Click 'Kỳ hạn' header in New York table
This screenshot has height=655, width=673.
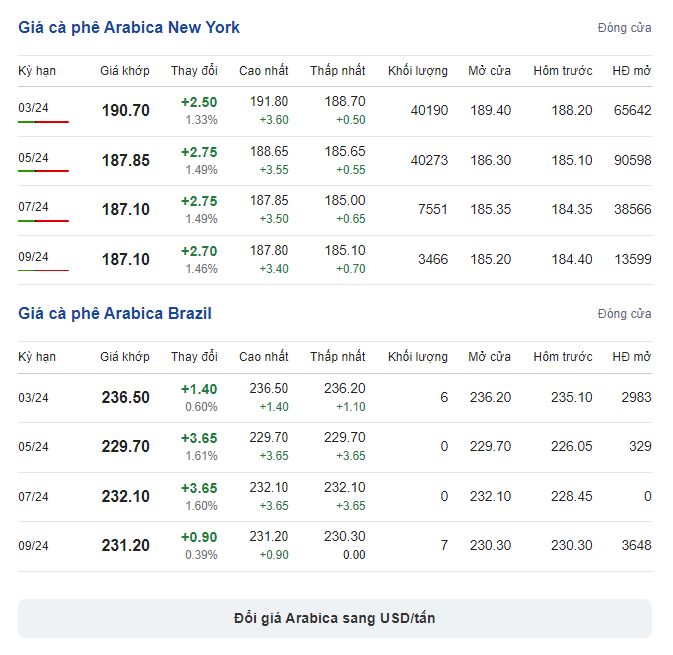(x=37, y=71)
